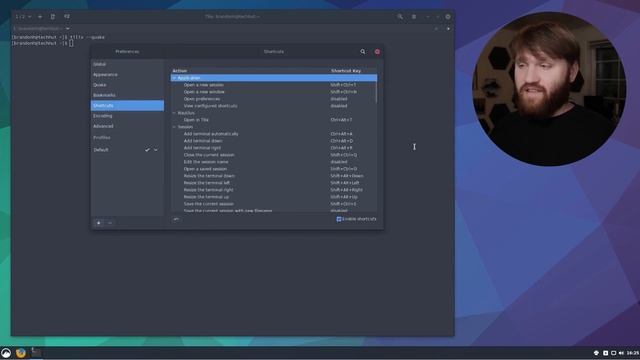Image resolution: width=640 pixels, height=360 pixels.
Task: Show the clock reading 16:25
Action: click(633, 353)
